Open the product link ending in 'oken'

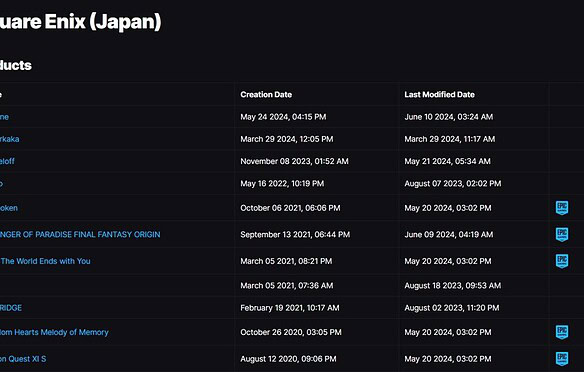[9, 208]
